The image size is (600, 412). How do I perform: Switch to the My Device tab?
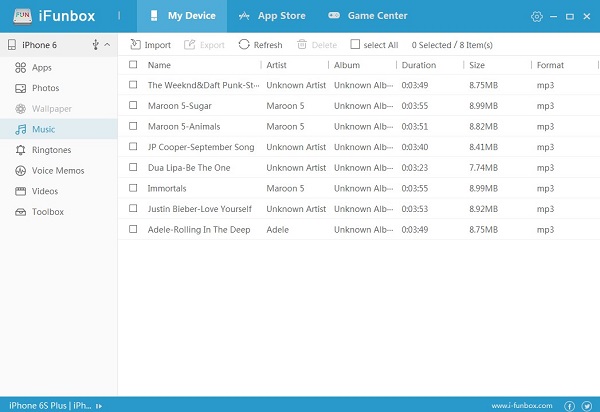click(x=182, y=16)
